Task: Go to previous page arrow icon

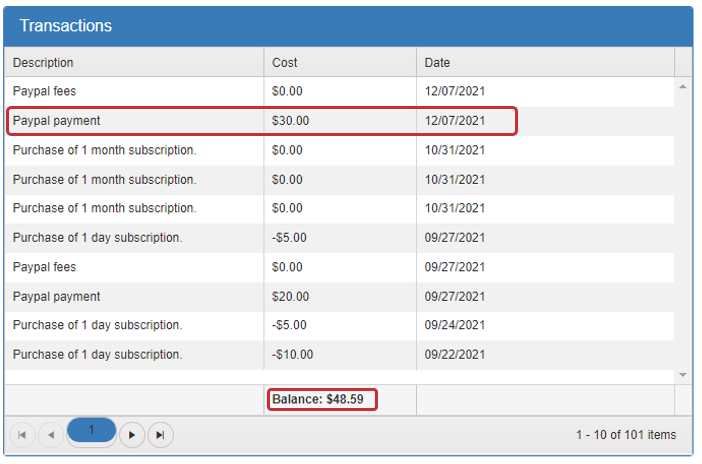Action: pos(52,435)
